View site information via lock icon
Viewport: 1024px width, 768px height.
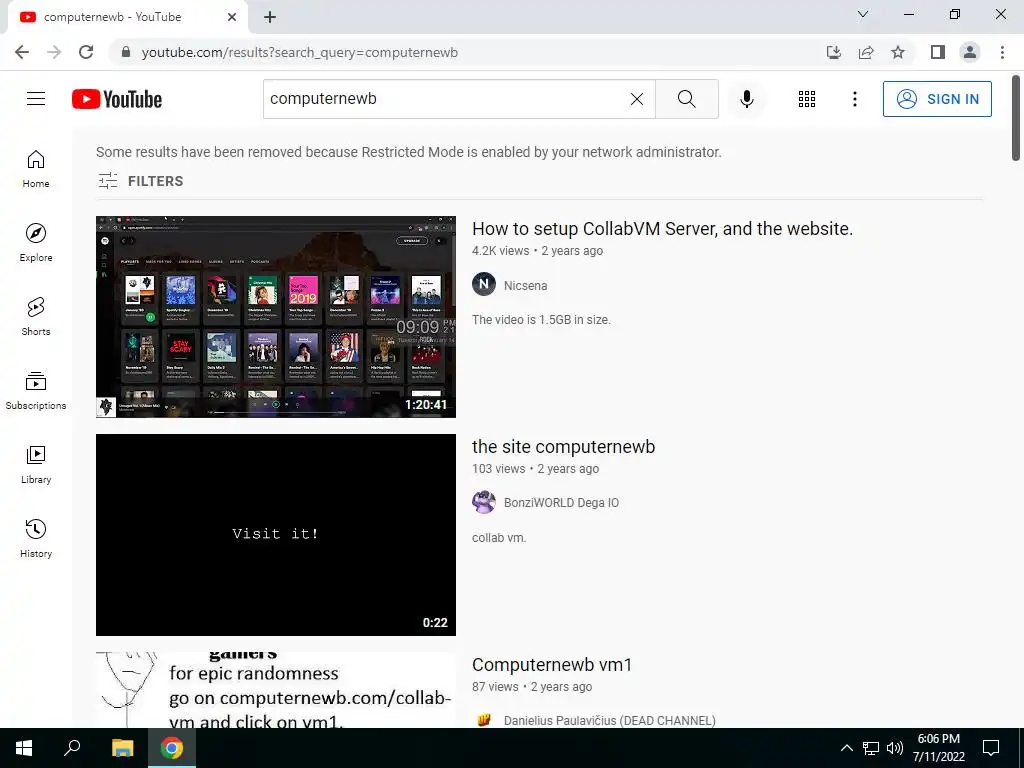[126, 52]
